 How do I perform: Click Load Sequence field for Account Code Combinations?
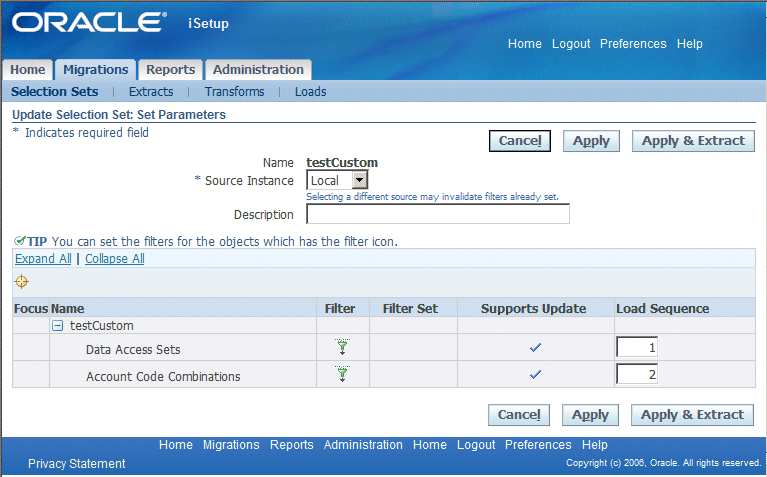pos(637,374)
